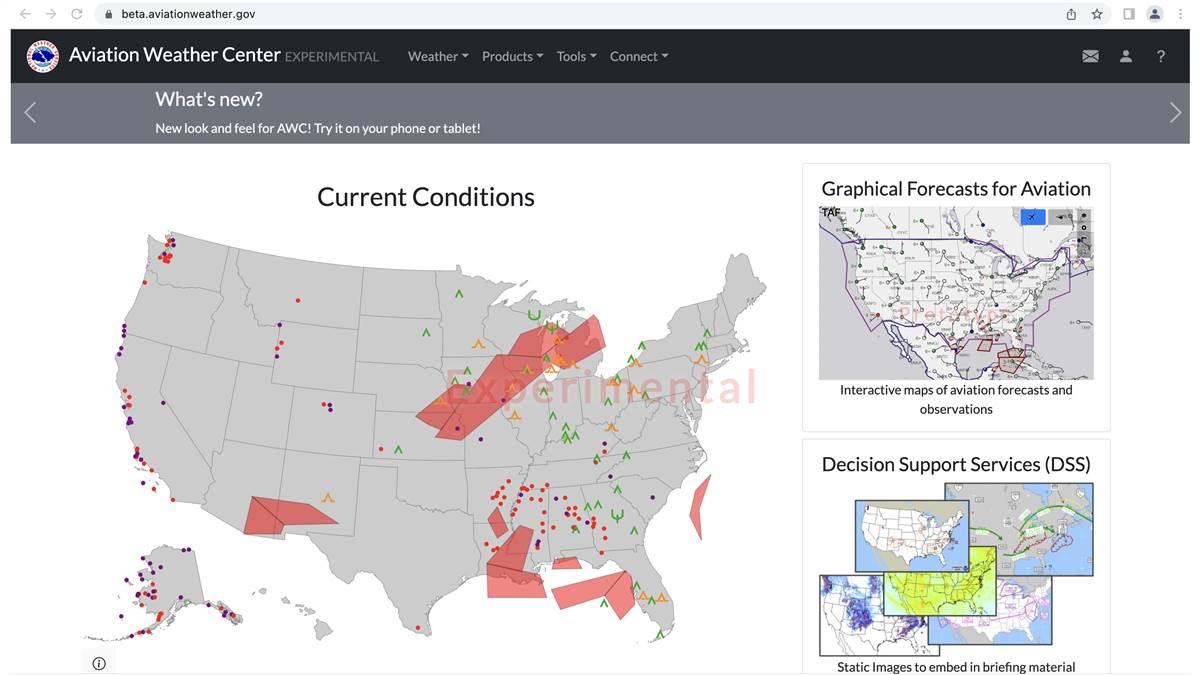Open the browser profile menu
Image resolution: width=1200 pixels, height=675 pixels.
point(1155,14)
